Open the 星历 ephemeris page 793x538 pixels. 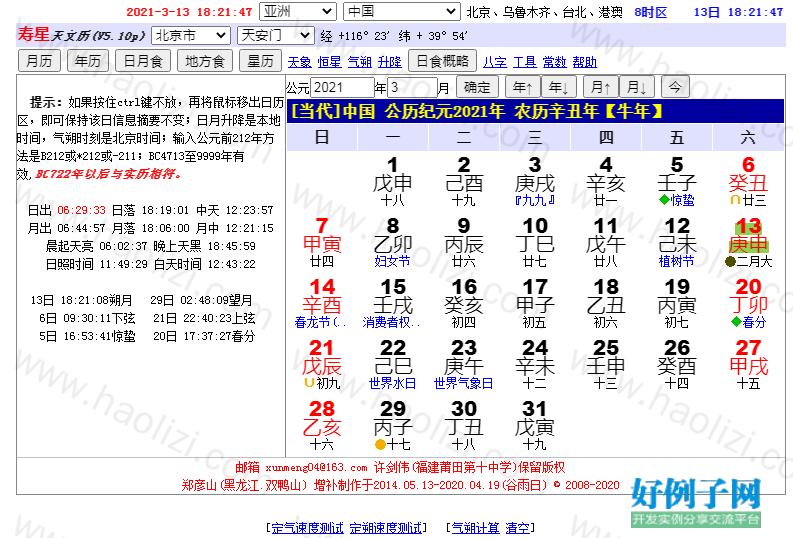(260, 61)
